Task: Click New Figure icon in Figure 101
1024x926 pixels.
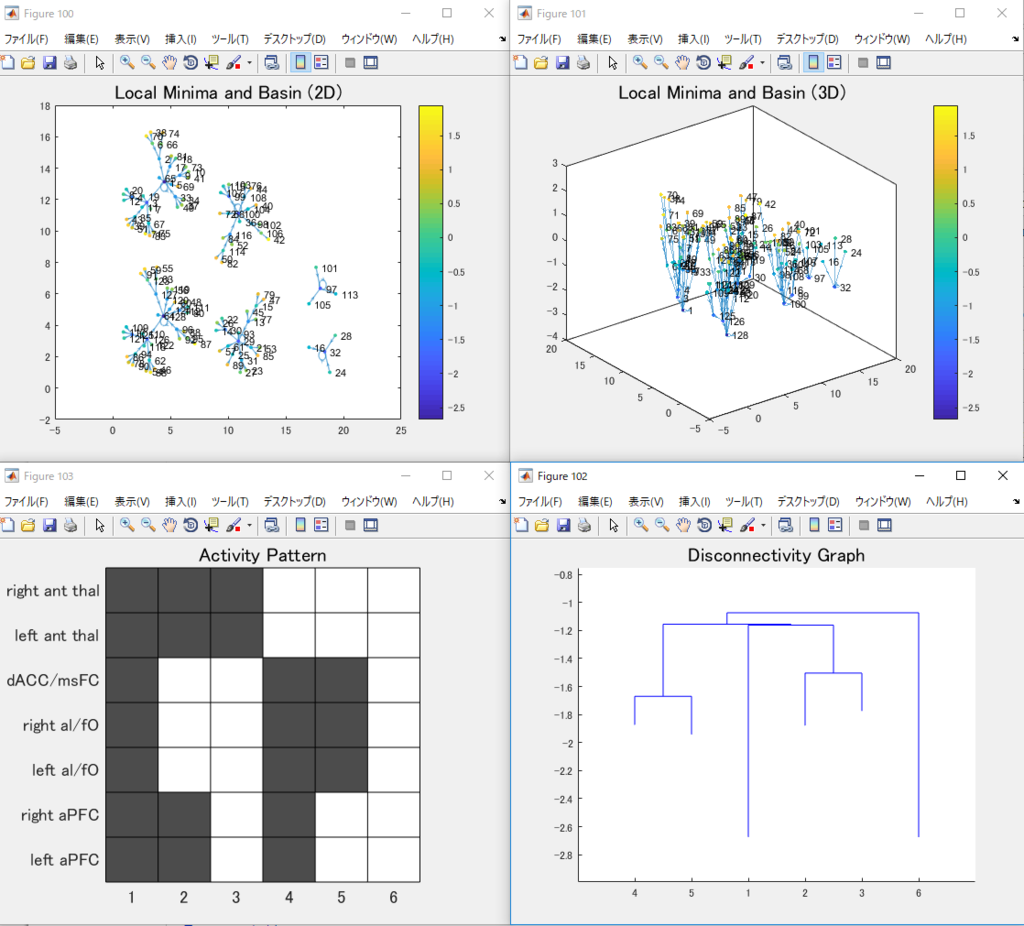Action: tap(520, 63)
